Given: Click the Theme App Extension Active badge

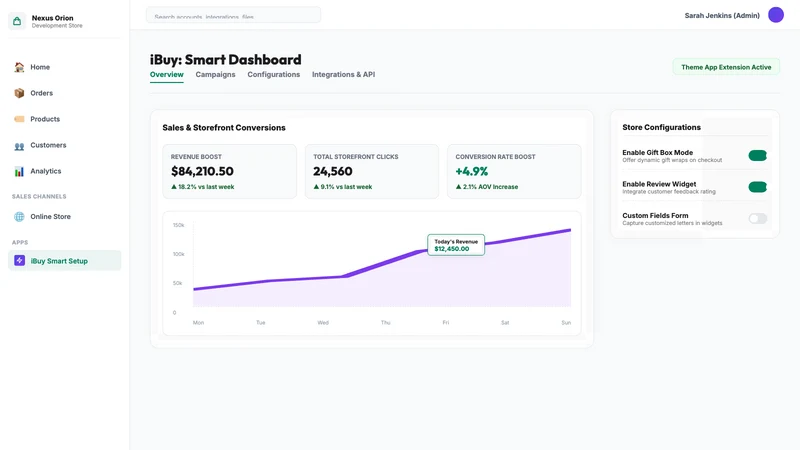Looking at the screenshot, I should point(726,67).
